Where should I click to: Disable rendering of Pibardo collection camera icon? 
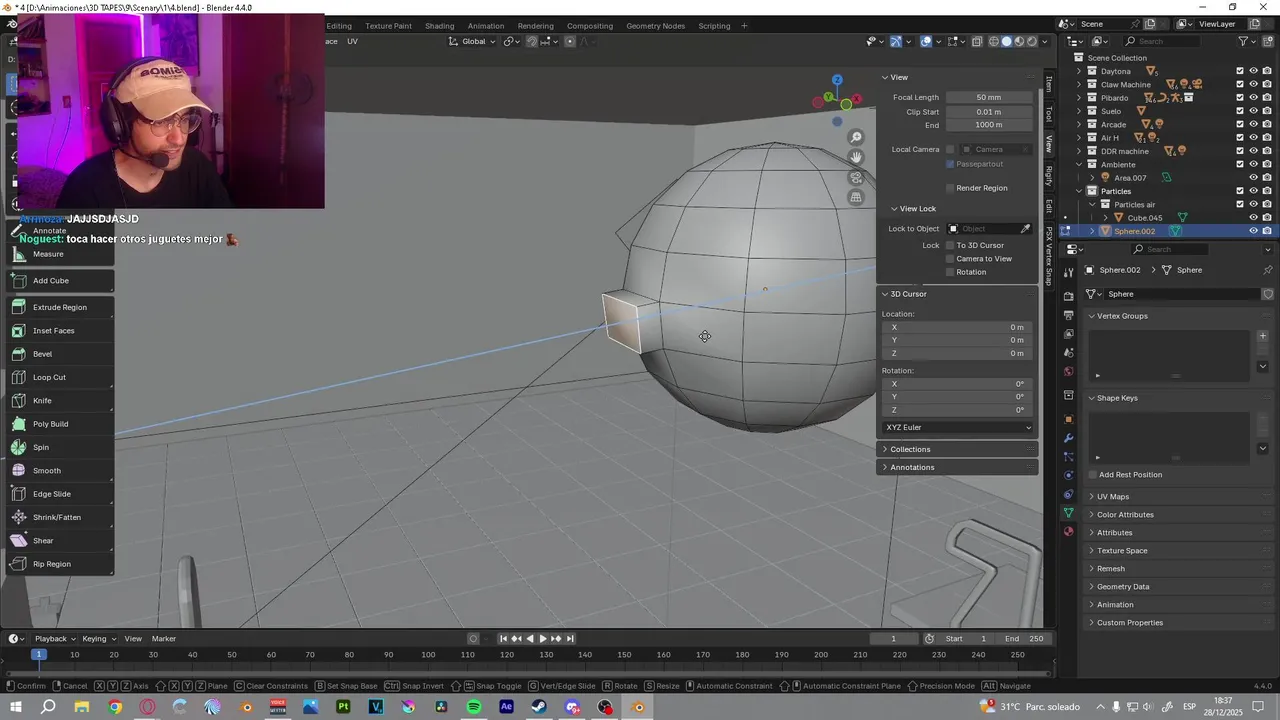[1267, 98]
